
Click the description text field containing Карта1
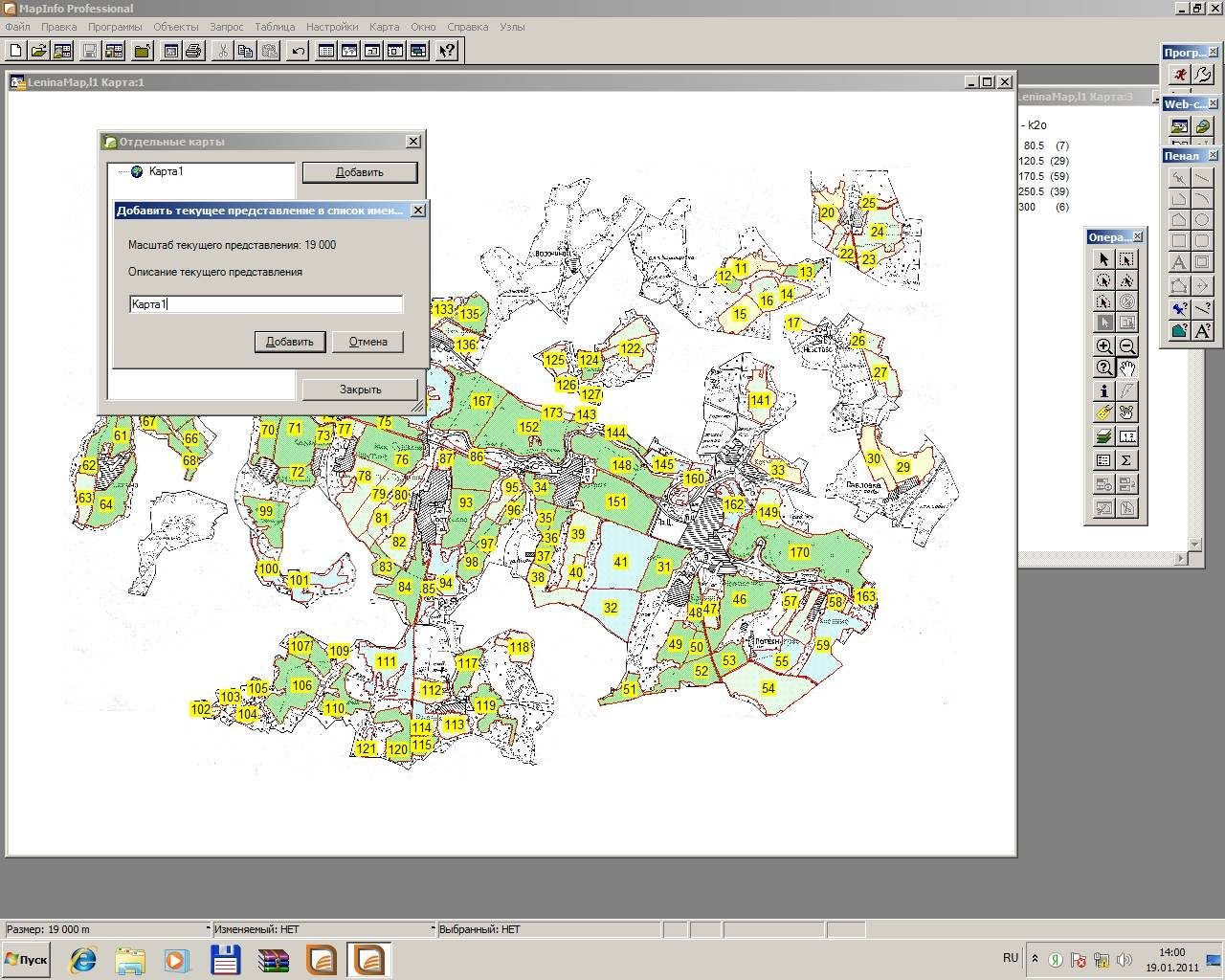click(266, 304)
